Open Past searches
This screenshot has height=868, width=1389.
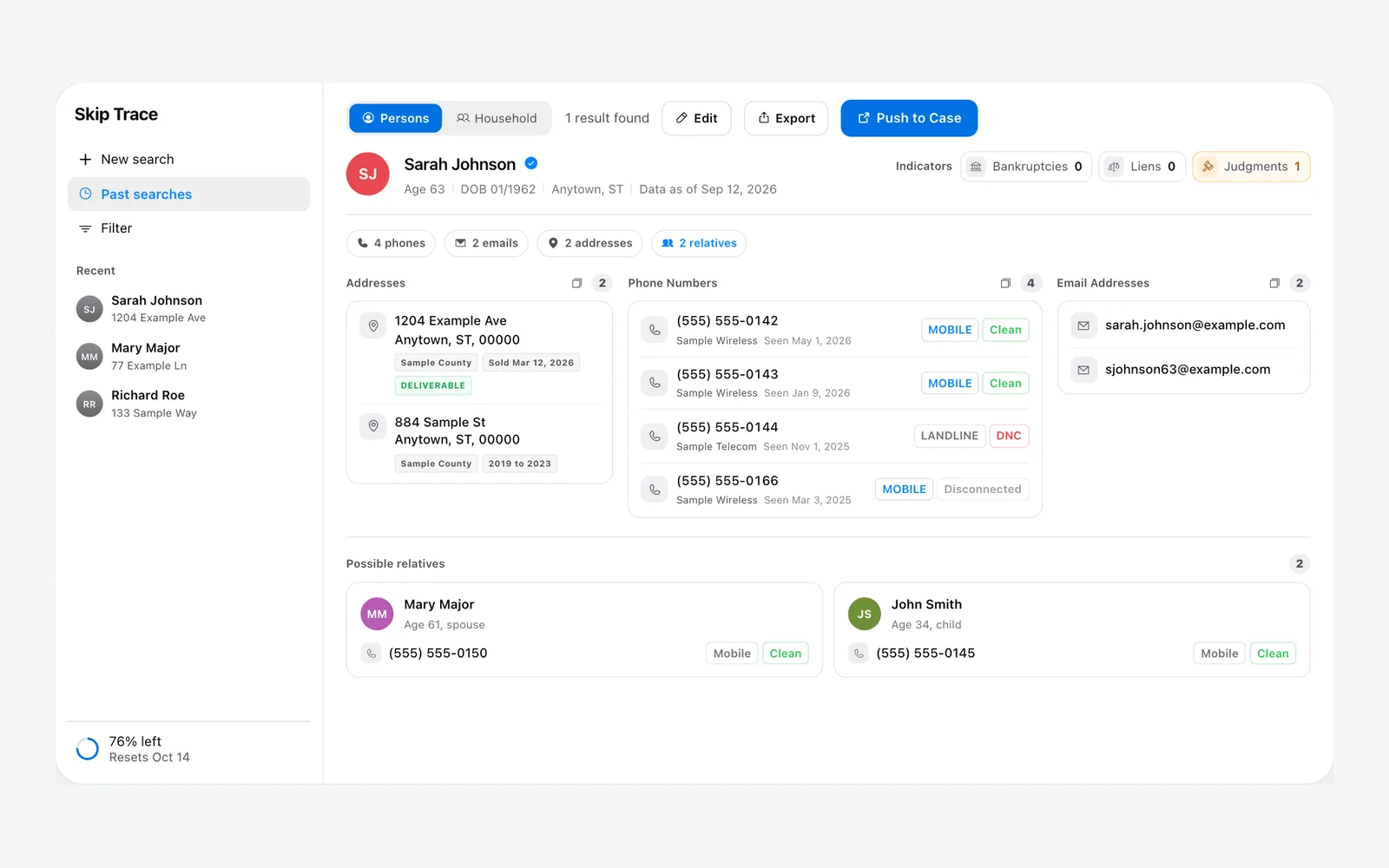(x=188, y=194)
